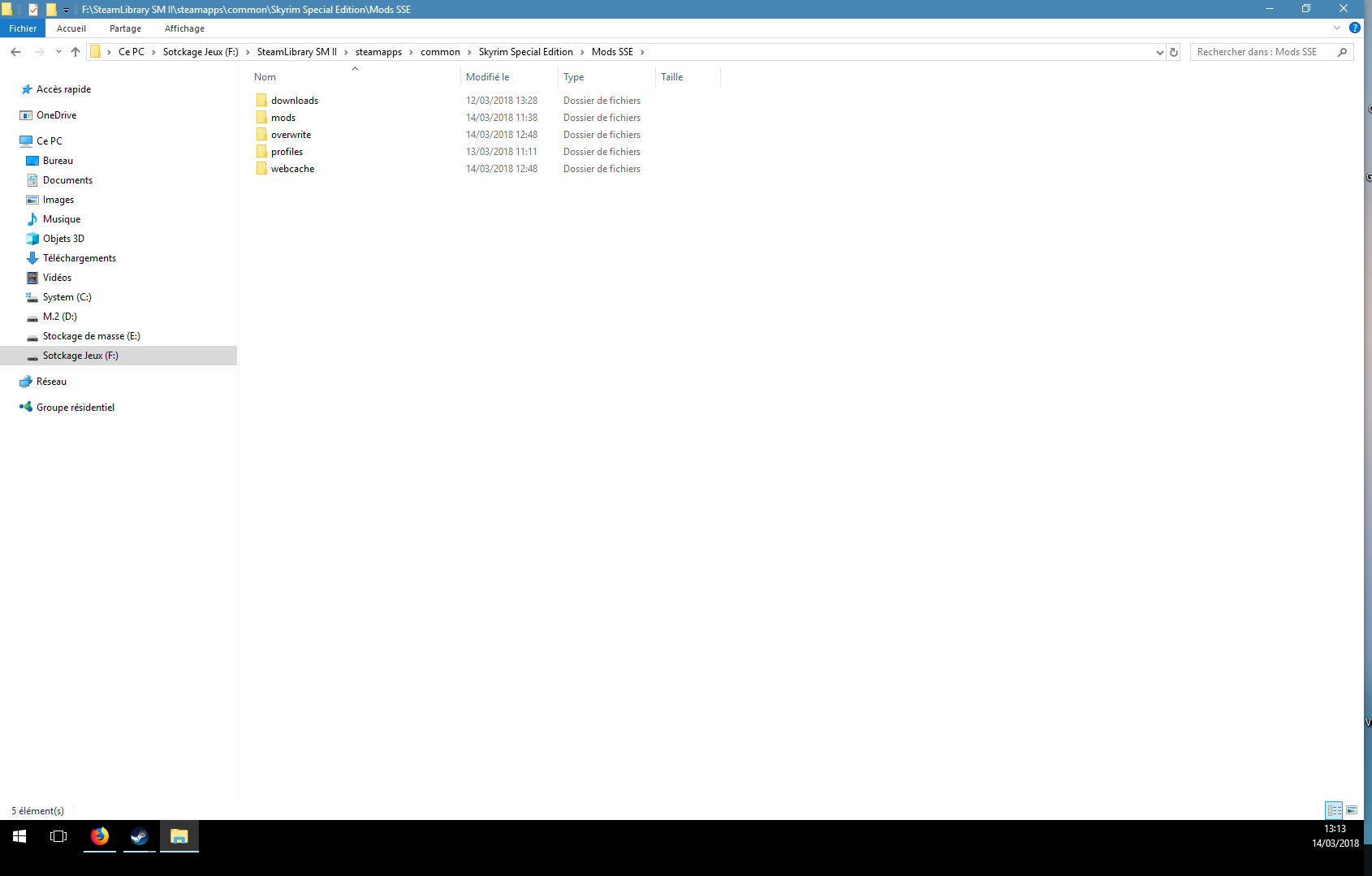Switch to the Affichage ribbon tab
The width and height of the screenshot is (1372, 876).
coord(184,28)
